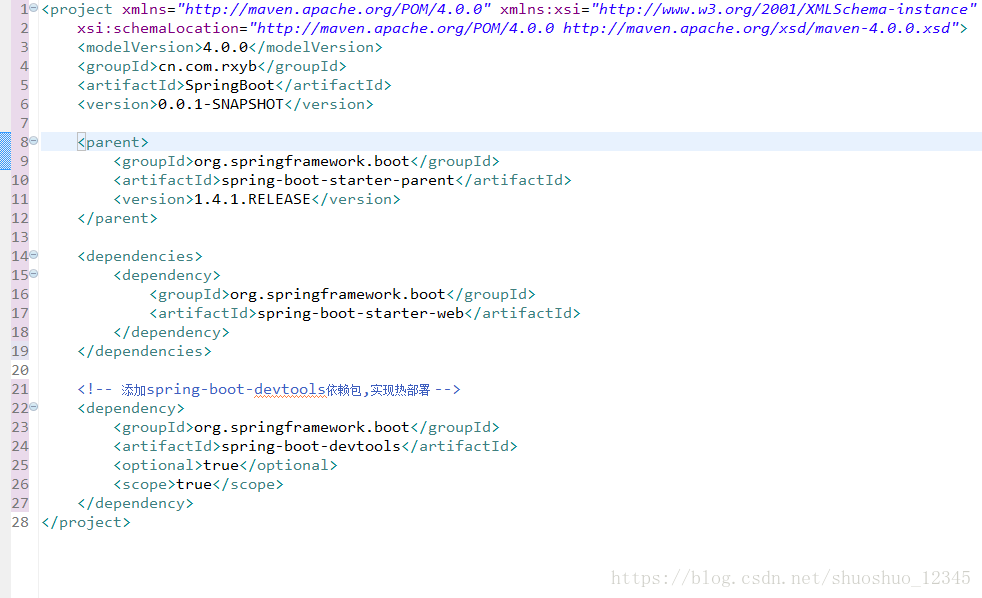This screenshot has width=982, height=598.
Task: Click the closing parent tag on line 12
Action: pyautogui.click(x=117, y=219)
